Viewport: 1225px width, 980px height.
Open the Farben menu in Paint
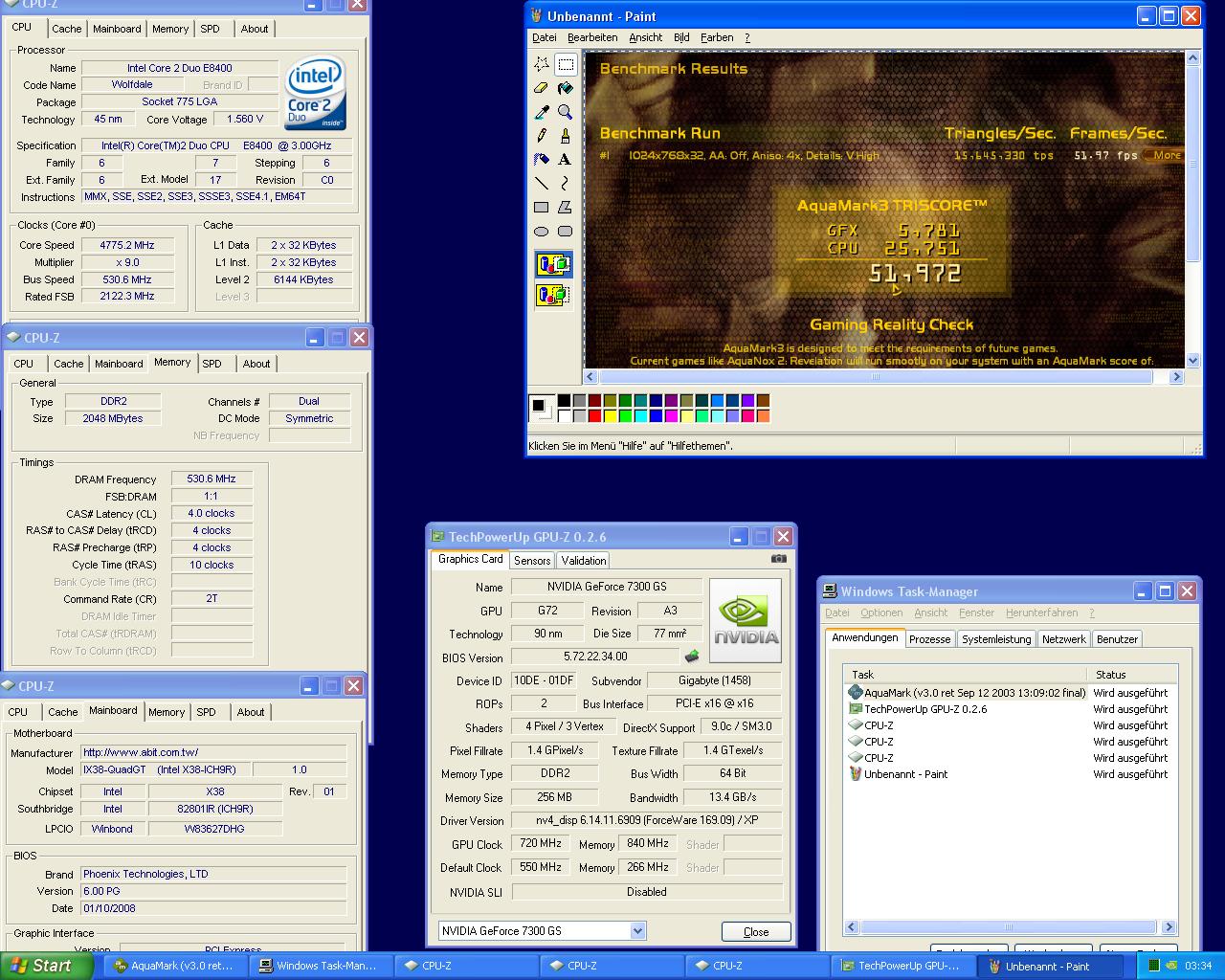[717, 38]
